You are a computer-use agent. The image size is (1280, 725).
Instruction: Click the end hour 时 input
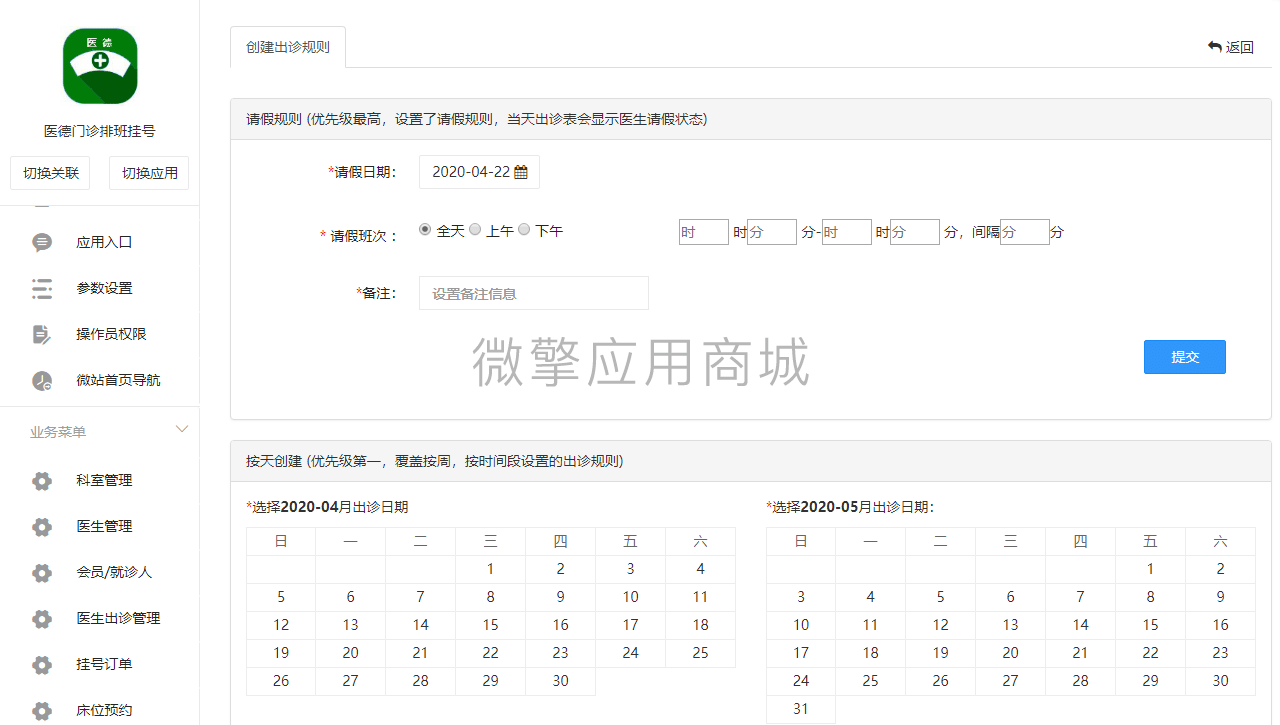pyautogui.click(x=847, y=232)
